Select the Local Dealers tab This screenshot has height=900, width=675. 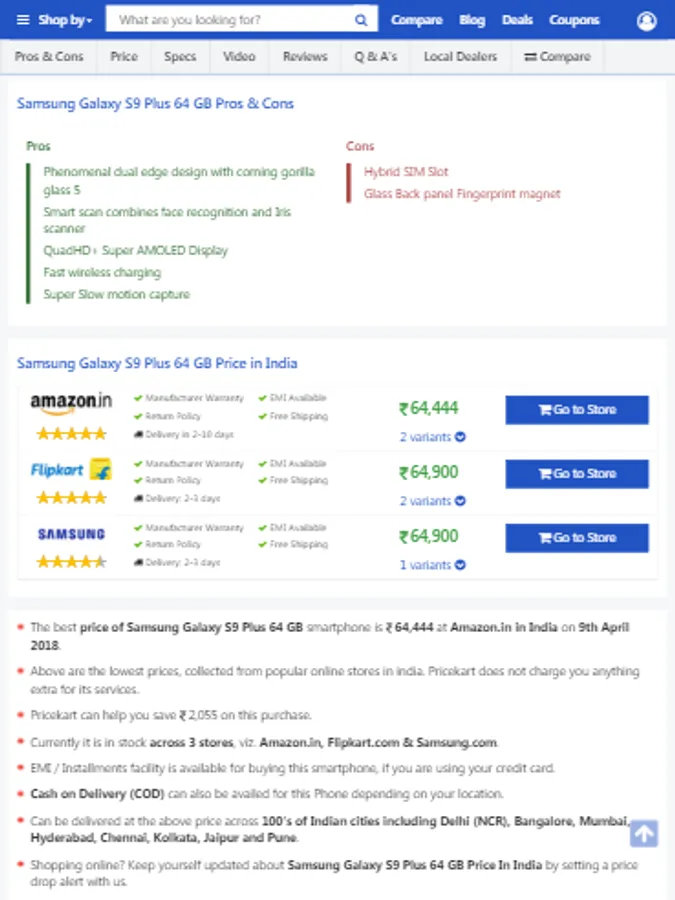(x=460, y=57)
